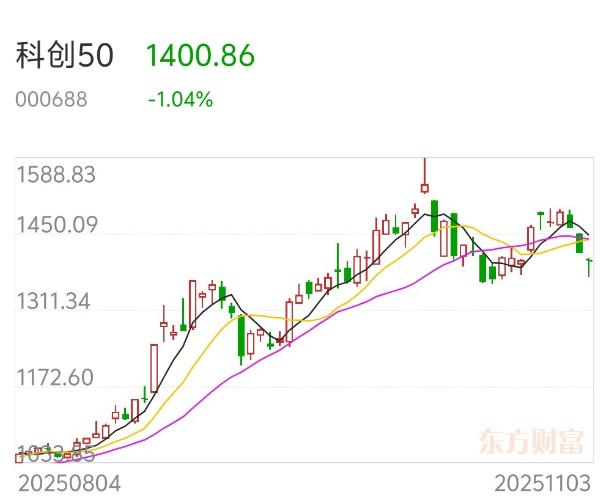Screen dimensions: 609x500
Task: Click the peak candle with the tallest wick
Action: click(x=425, y=186)
